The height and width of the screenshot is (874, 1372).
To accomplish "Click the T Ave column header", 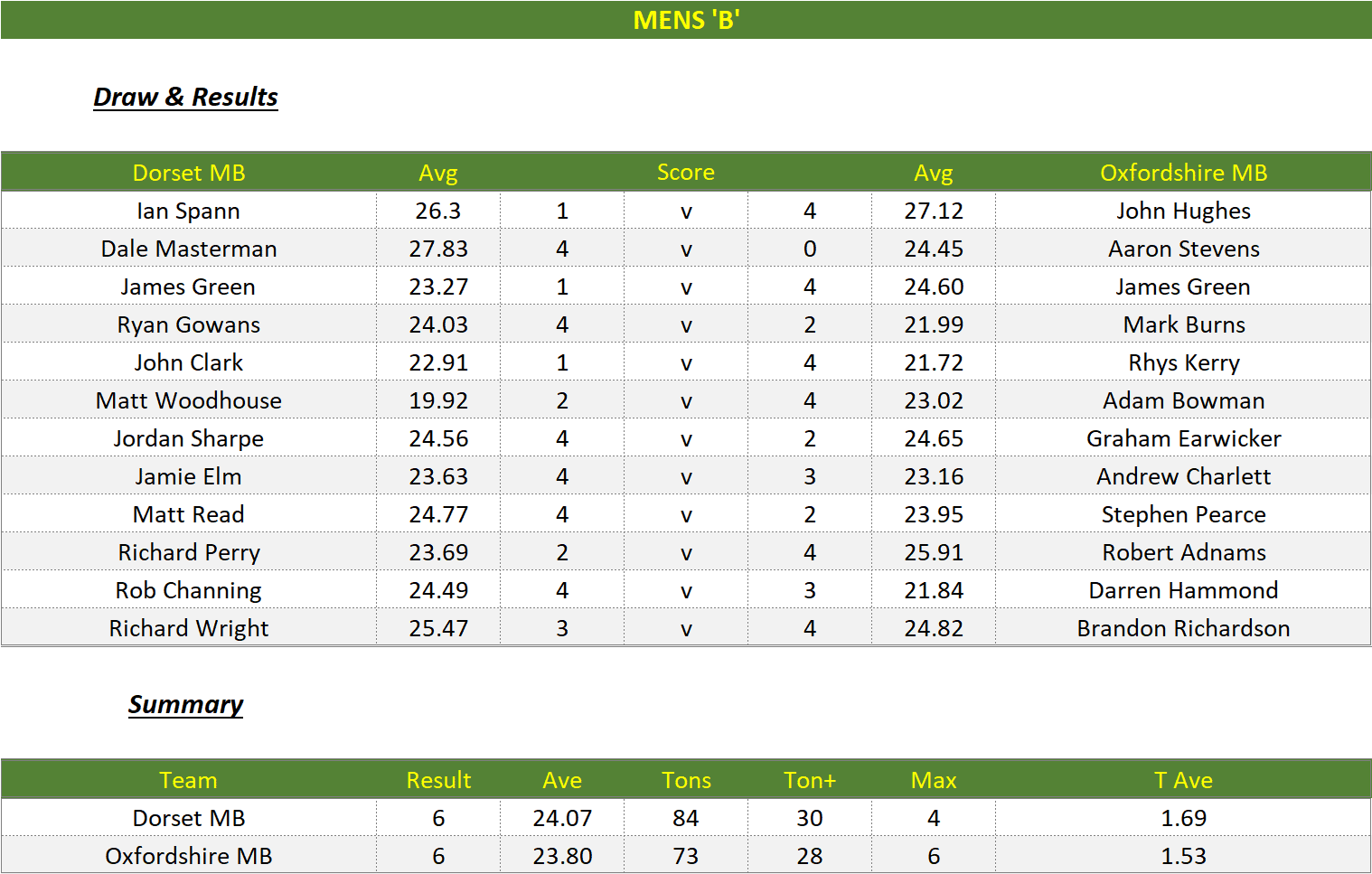I will pyautogui.click(x=1183, y=780).
